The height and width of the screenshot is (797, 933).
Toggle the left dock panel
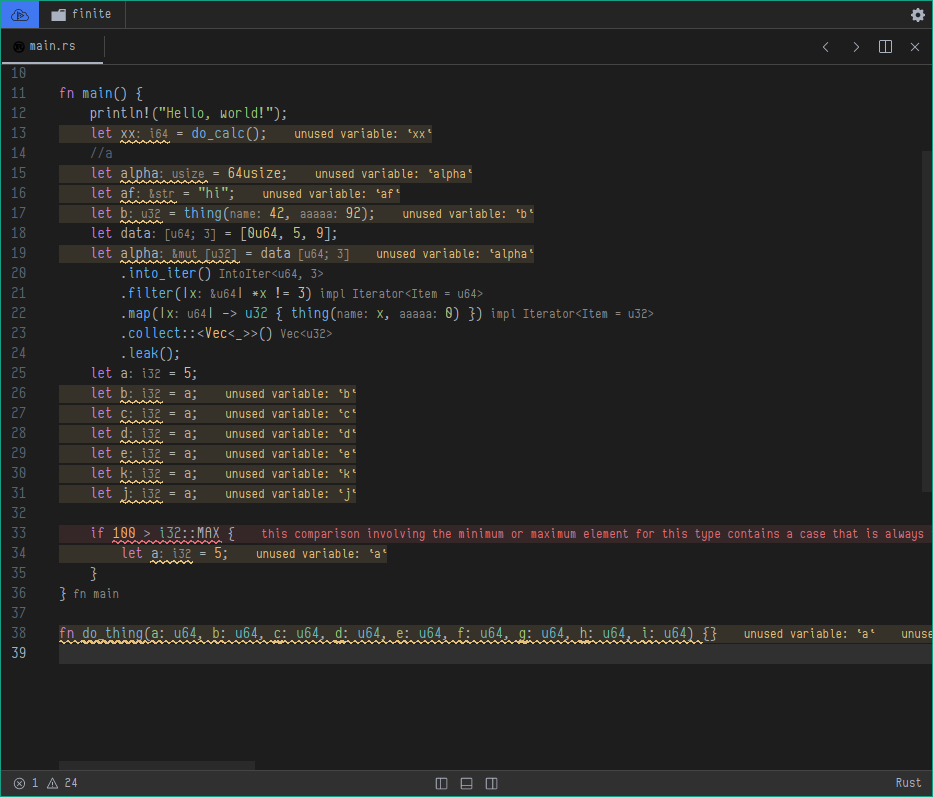click(441, 783)
